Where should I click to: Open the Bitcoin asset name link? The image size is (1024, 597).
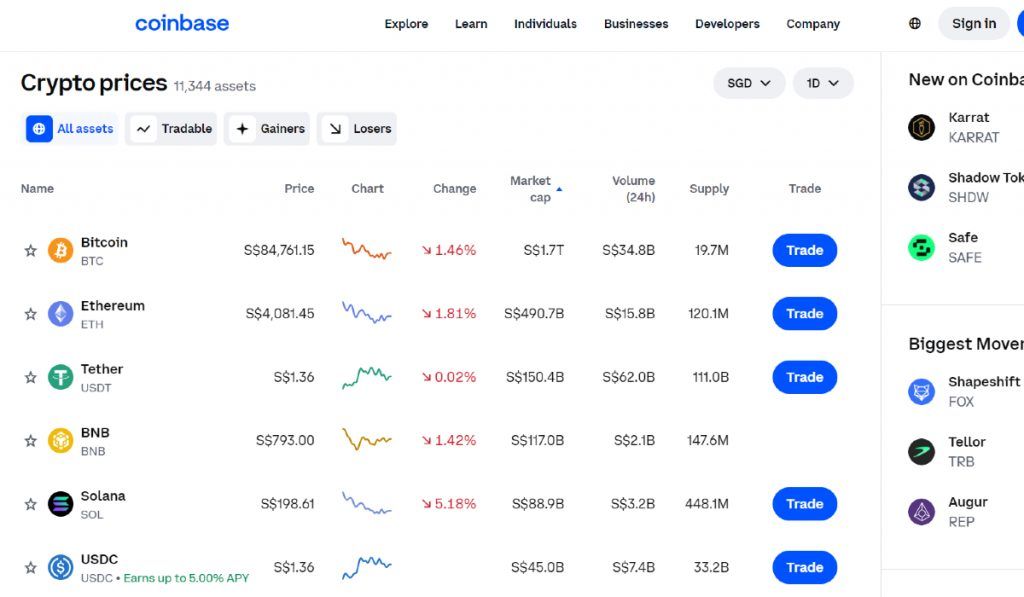pyautogui.click(x=104, y=242)
